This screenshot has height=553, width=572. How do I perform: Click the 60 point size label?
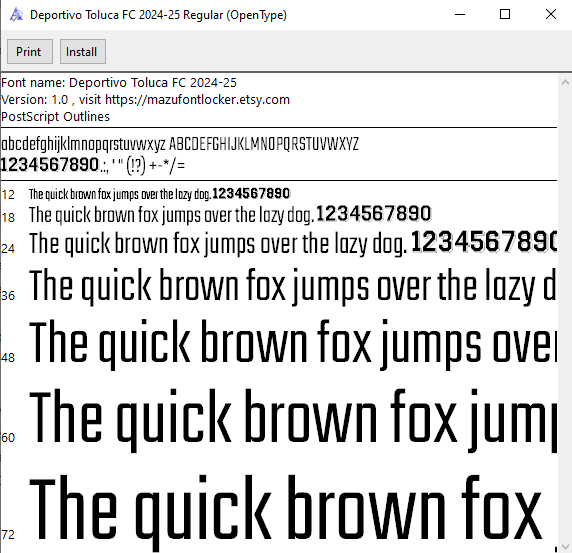tap(8, 438)
